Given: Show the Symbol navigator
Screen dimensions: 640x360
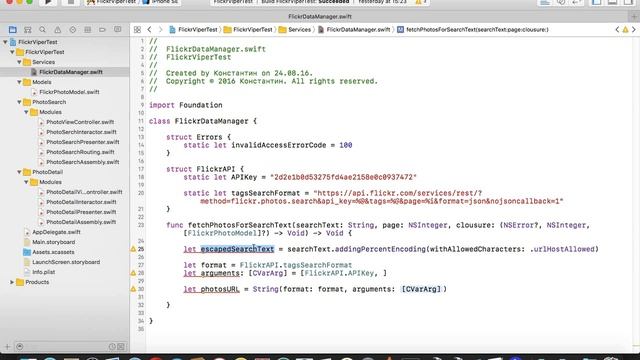Looking at the screenshot, I should (28, 29).
